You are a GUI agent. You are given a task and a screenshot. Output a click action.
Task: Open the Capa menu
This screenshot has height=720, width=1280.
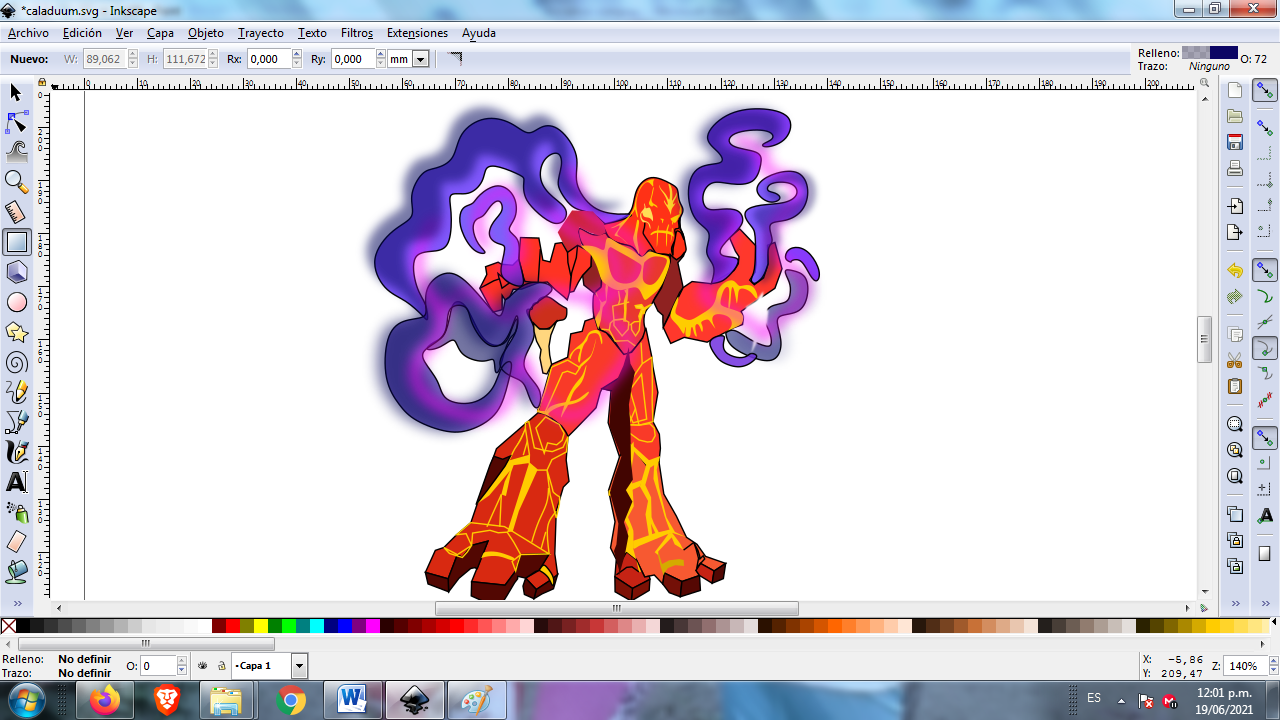click(160, 33)
